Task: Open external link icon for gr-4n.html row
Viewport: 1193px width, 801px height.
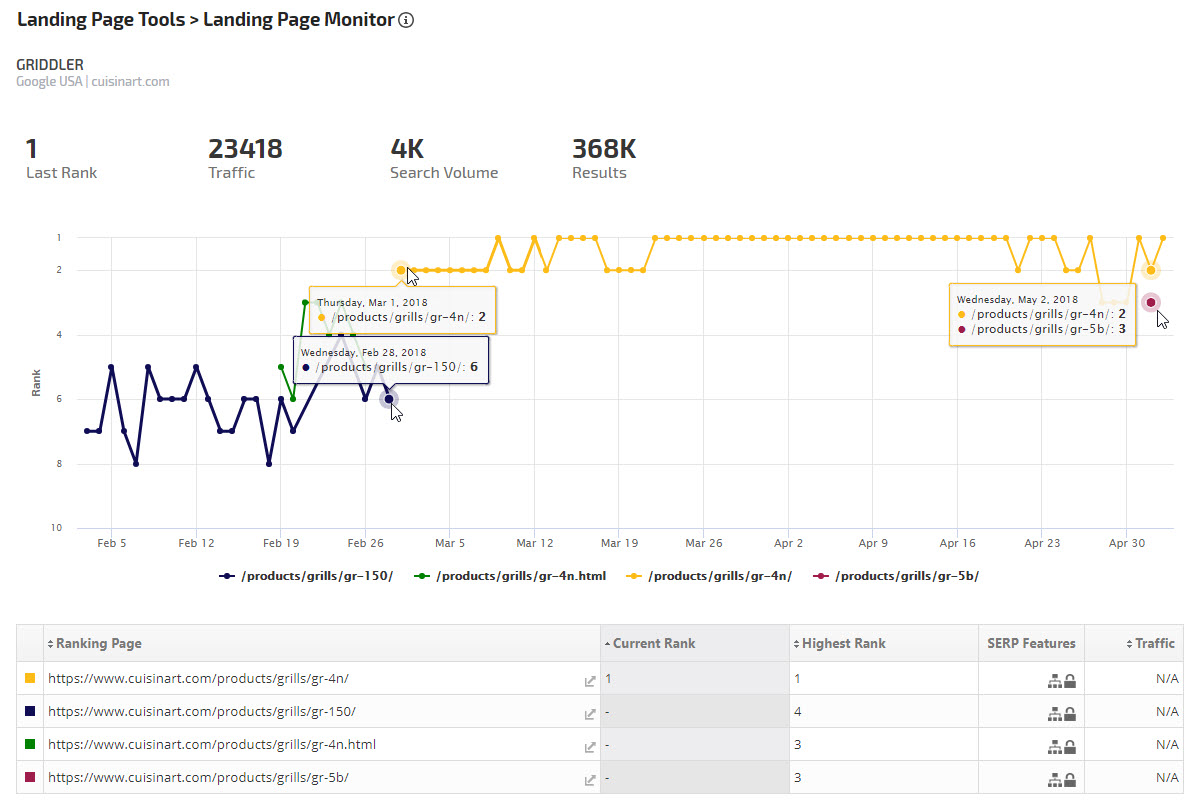Action: point(590,747)
